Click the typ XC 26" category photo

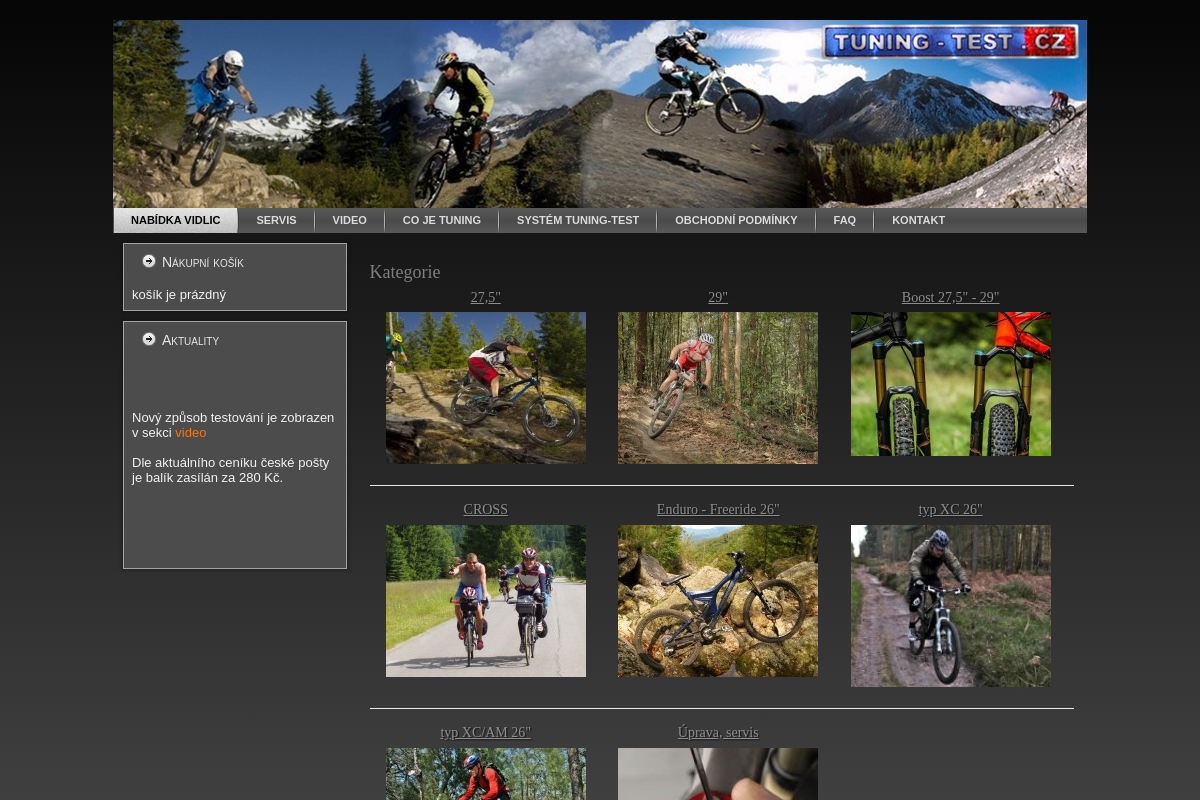coord(950,606)
